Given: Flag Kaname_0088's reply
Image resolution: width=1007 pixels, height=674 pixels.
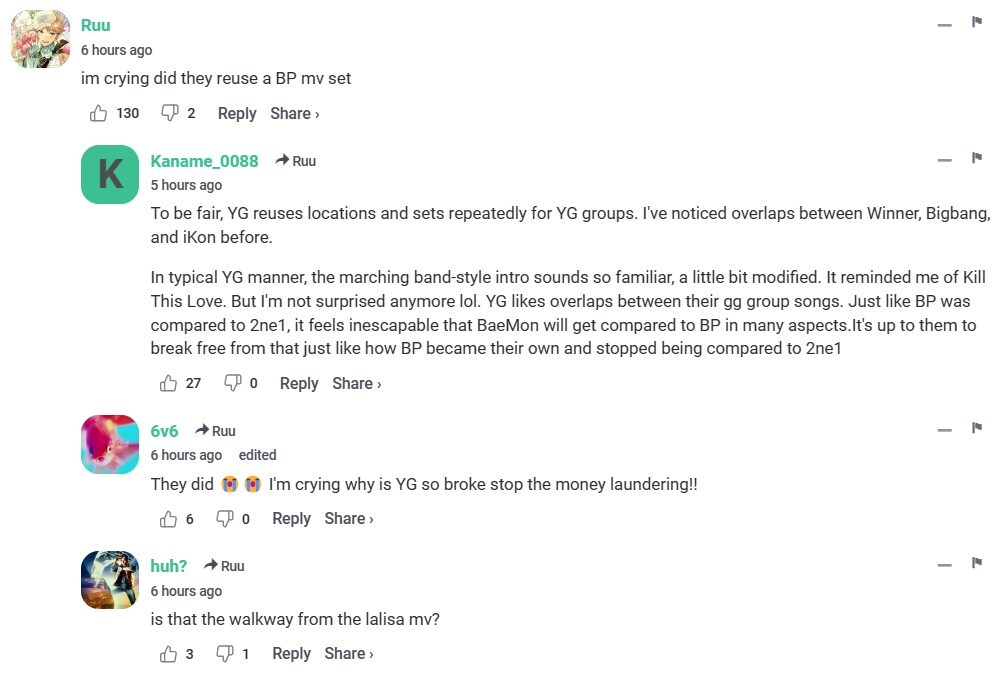Looking at the screenshot, I should (x=976, y=159).
